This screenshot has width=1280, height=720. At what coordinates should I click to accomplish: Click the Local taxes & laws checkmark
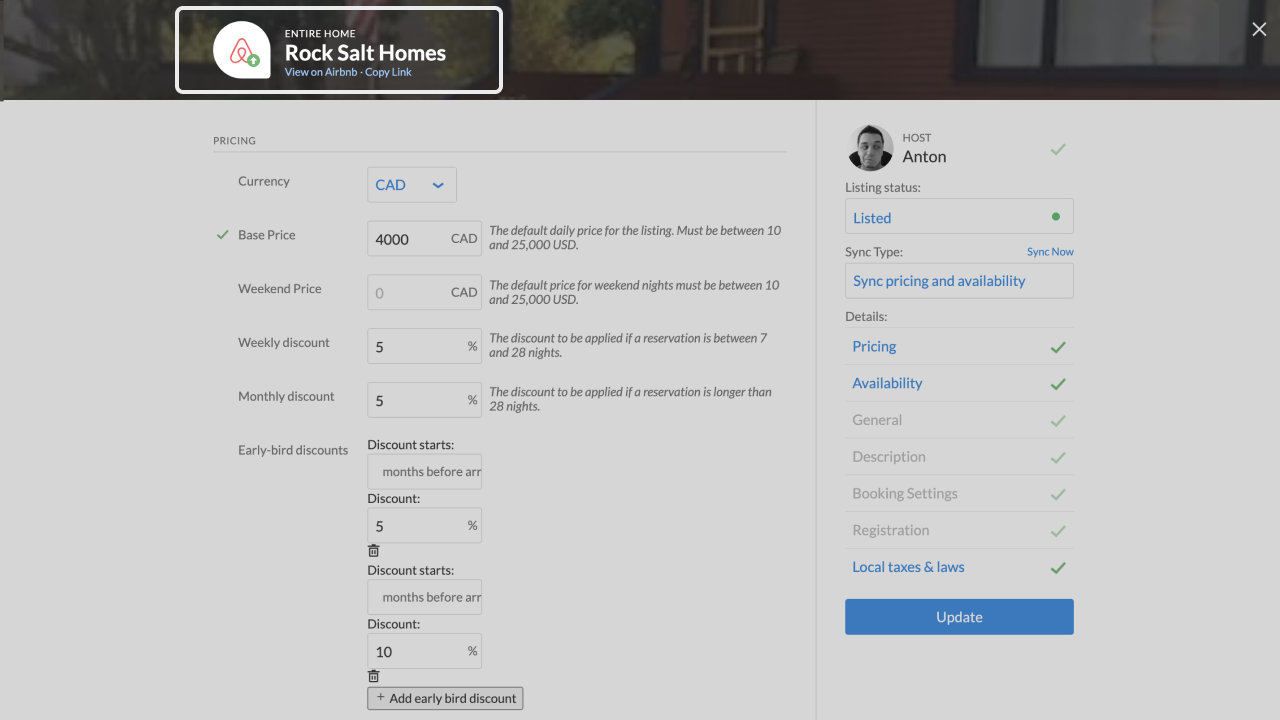click(x=1058, y=568)
